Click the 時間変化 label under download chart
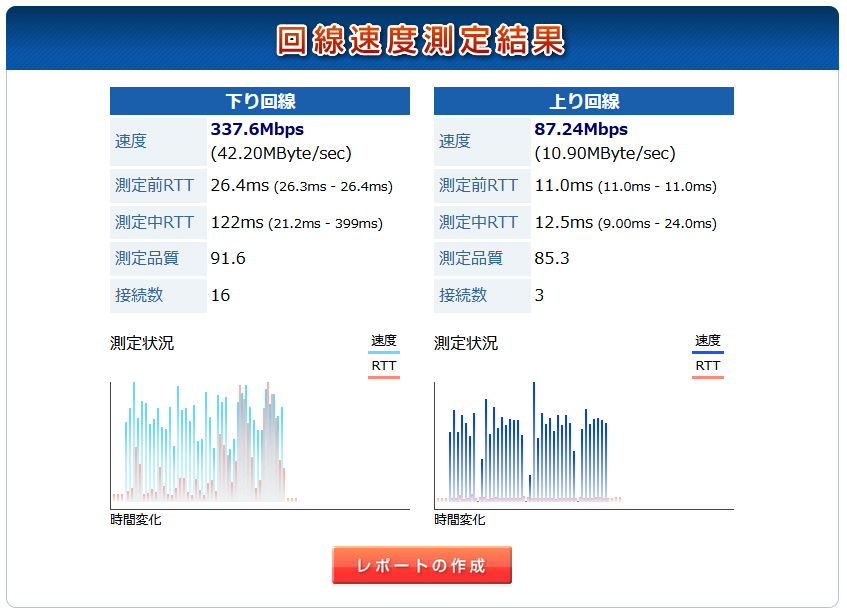847x614 pixels. pos(136,519)
